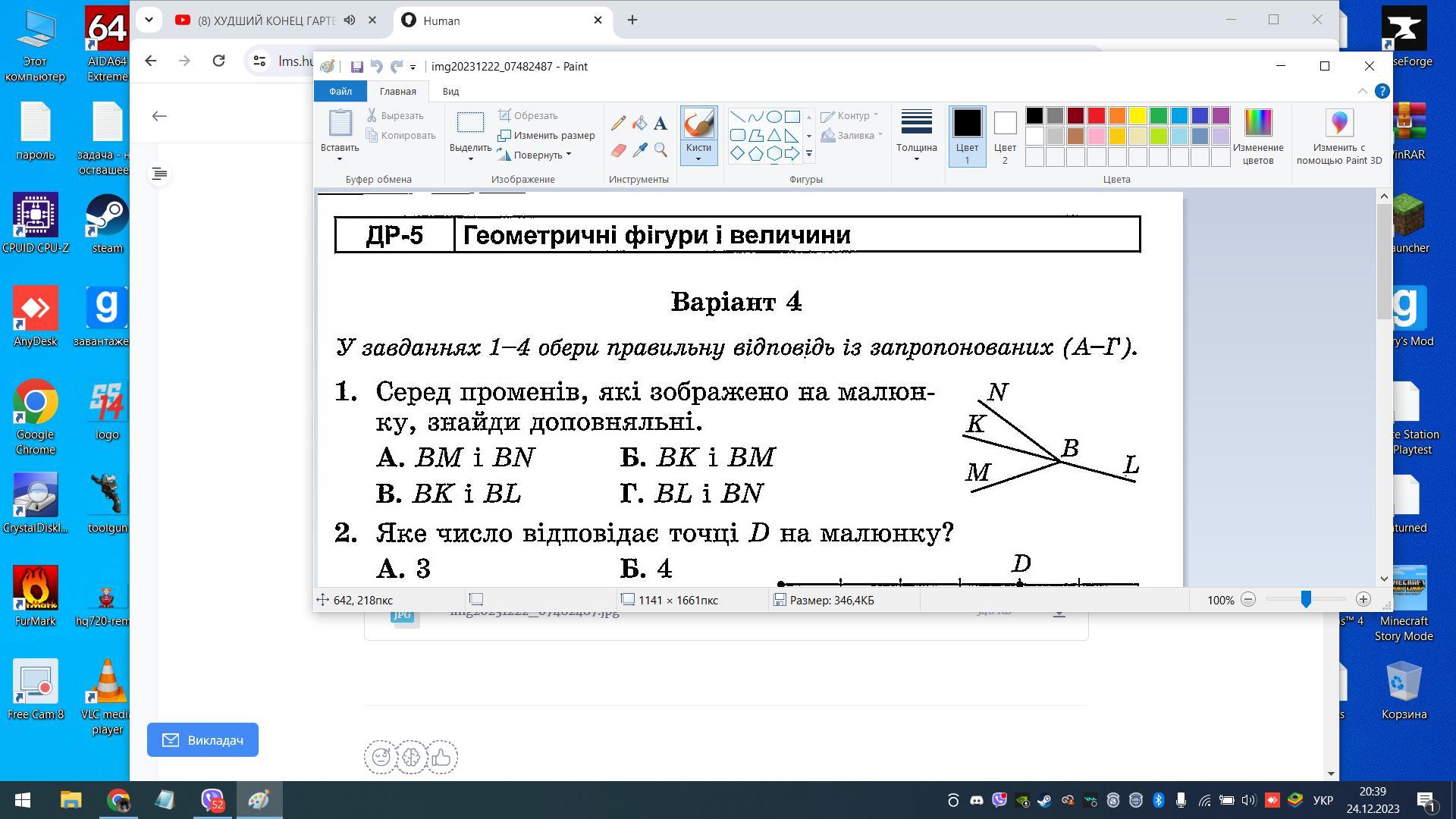The image size is (1456, 819).
Task: Open the Файл menu in Paint
Action: coord(340,91)
